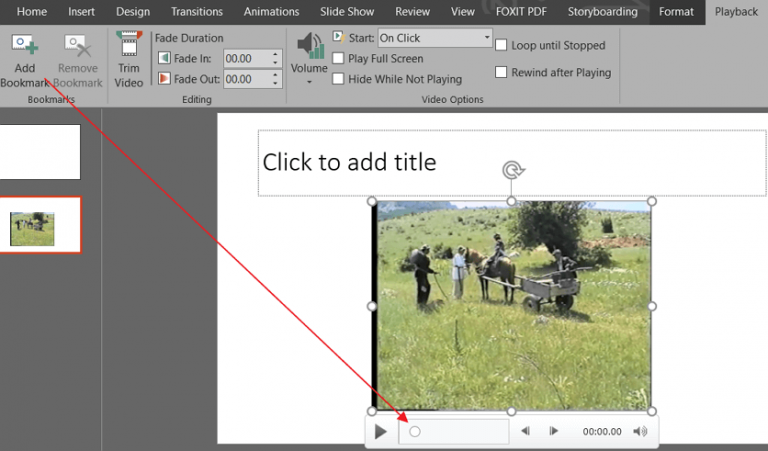
Task: Click the 'Click to add title' placeholder
Action: [512, 163]
